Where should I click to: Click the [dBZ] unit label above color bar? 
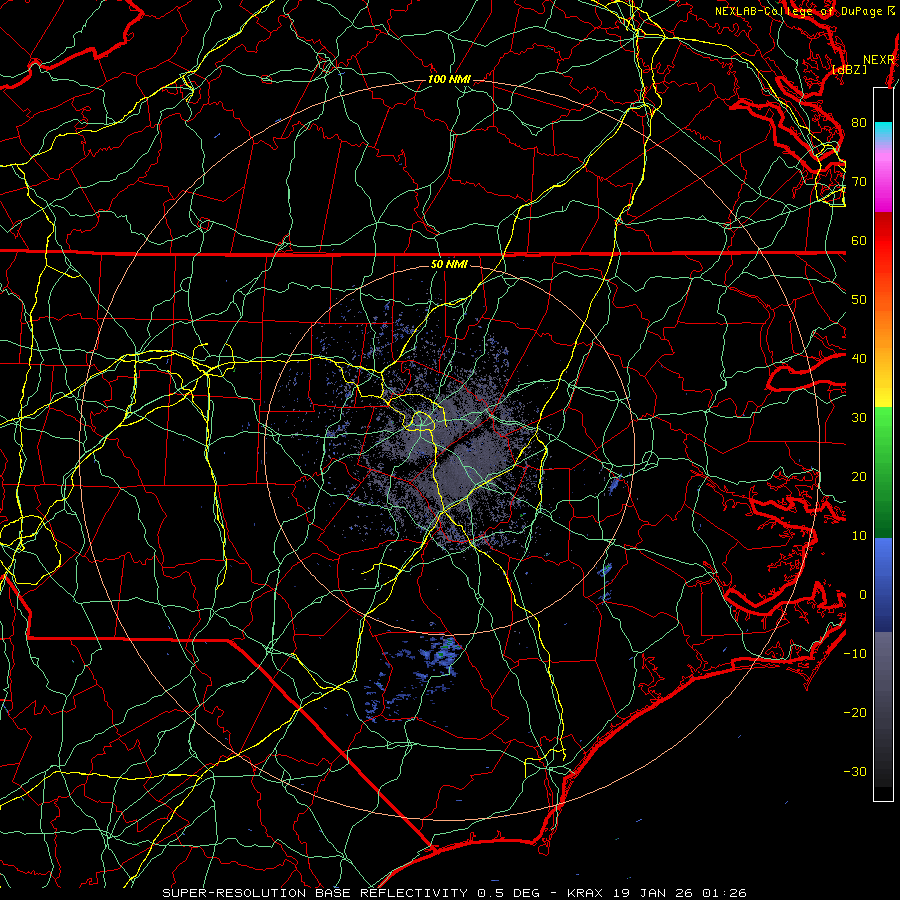point(849,70)
